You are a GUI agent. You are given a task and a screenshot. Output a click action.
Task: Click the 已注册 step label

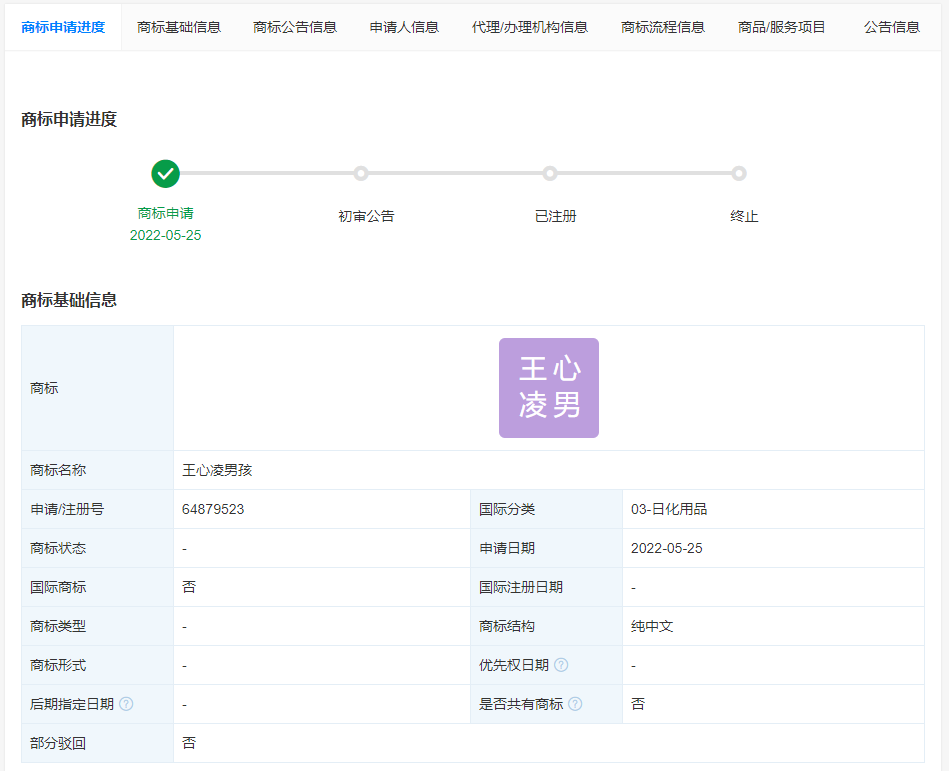[556, 216]
